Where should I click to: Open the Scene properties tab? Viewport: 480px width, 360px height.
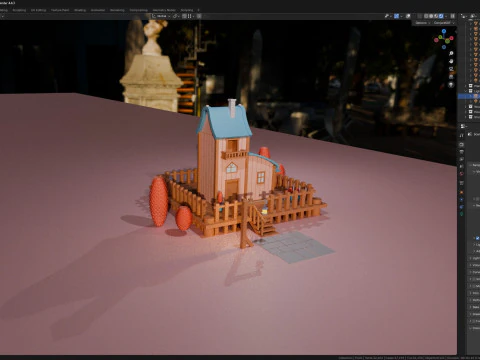pos(461,166)
